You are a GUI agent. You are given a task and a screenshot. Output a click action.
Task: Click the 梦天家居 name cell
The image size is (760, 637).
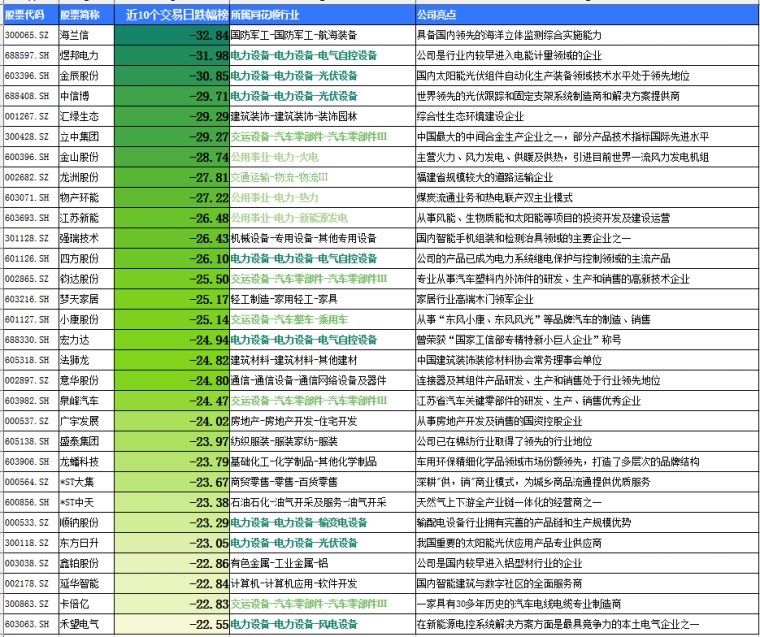[x=86, y=300]
